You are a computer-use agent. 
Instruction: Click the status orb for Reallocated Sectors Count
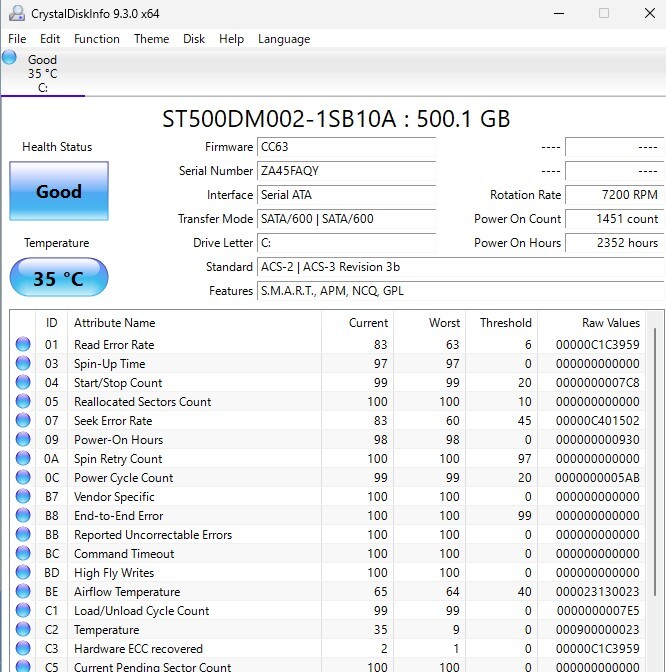tap(23, 402)
